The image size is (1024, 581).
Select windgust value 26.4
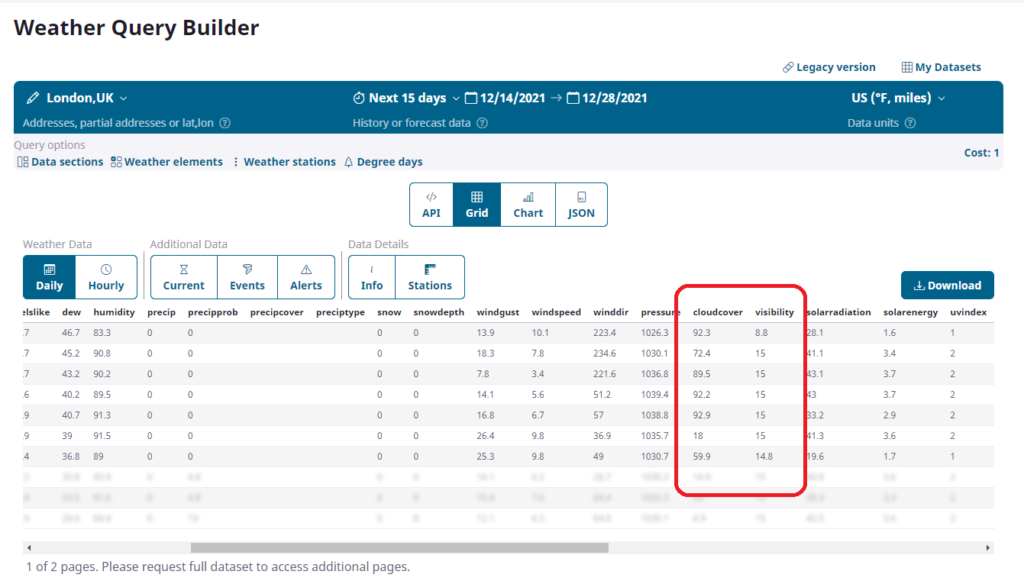click(x=485, y=436)
